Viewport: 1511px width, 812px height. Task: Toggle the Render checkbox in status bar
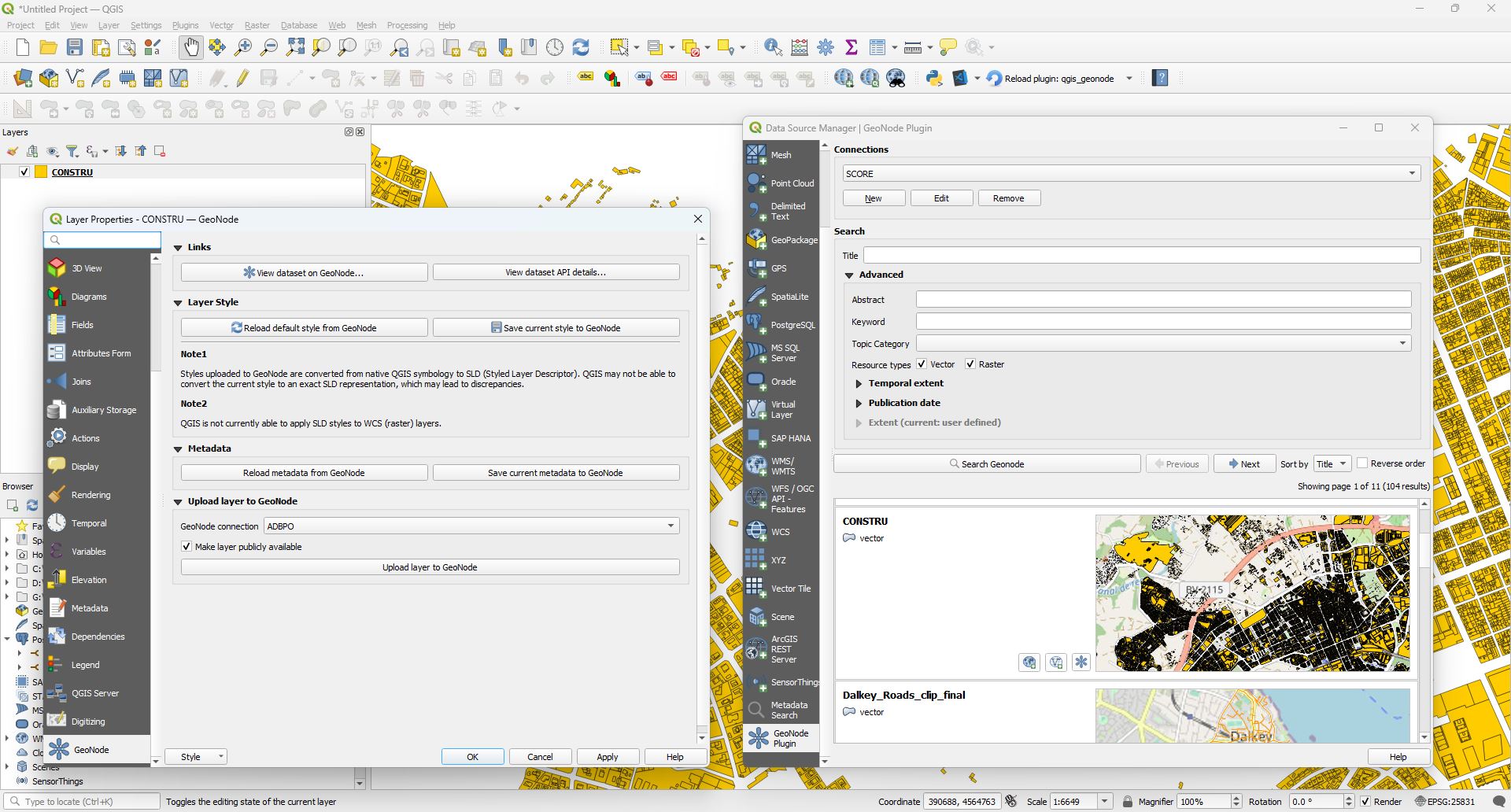pos(1365,802)
